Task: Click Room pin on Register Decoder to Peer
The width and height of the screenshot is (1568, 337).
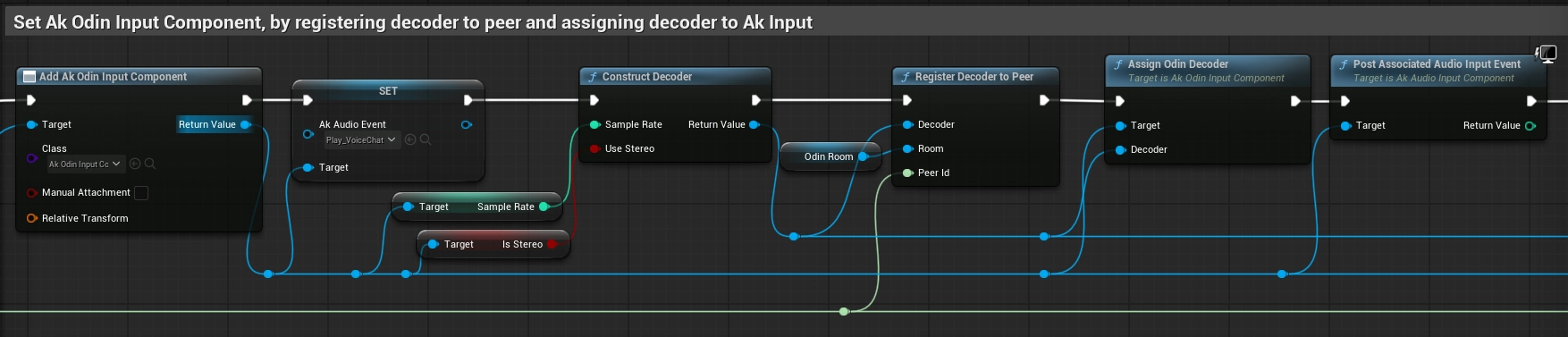Action: pos(907,148)
